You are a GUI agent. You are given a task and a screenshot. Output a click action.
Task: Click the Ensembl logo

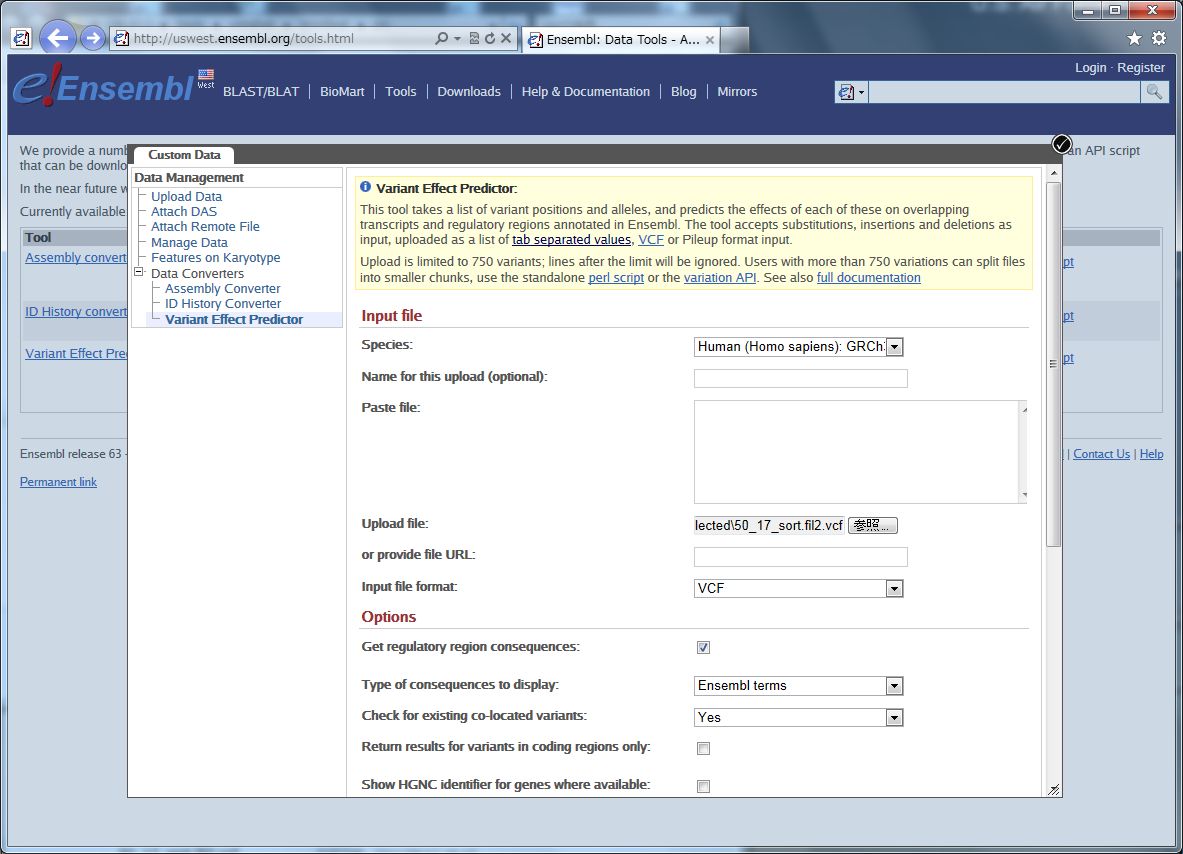103,87
